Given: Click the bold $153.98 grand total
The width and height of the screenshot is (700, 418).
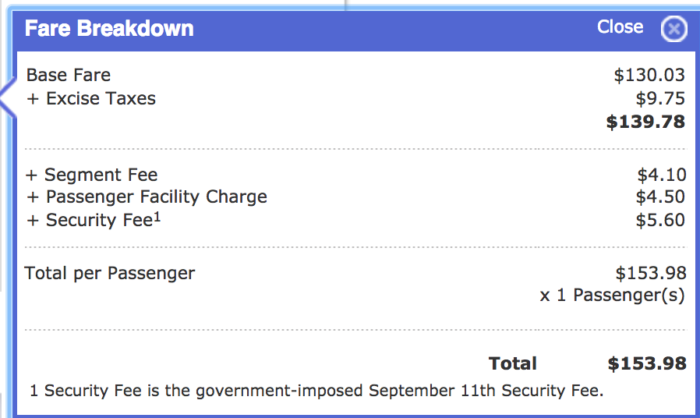Looking at the screenshot, I should point(647,364).
